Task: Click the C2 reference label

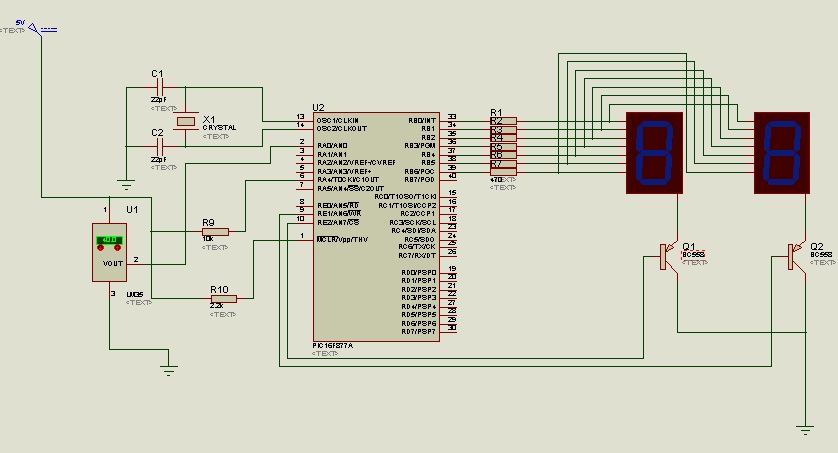Action: point(157,132)
